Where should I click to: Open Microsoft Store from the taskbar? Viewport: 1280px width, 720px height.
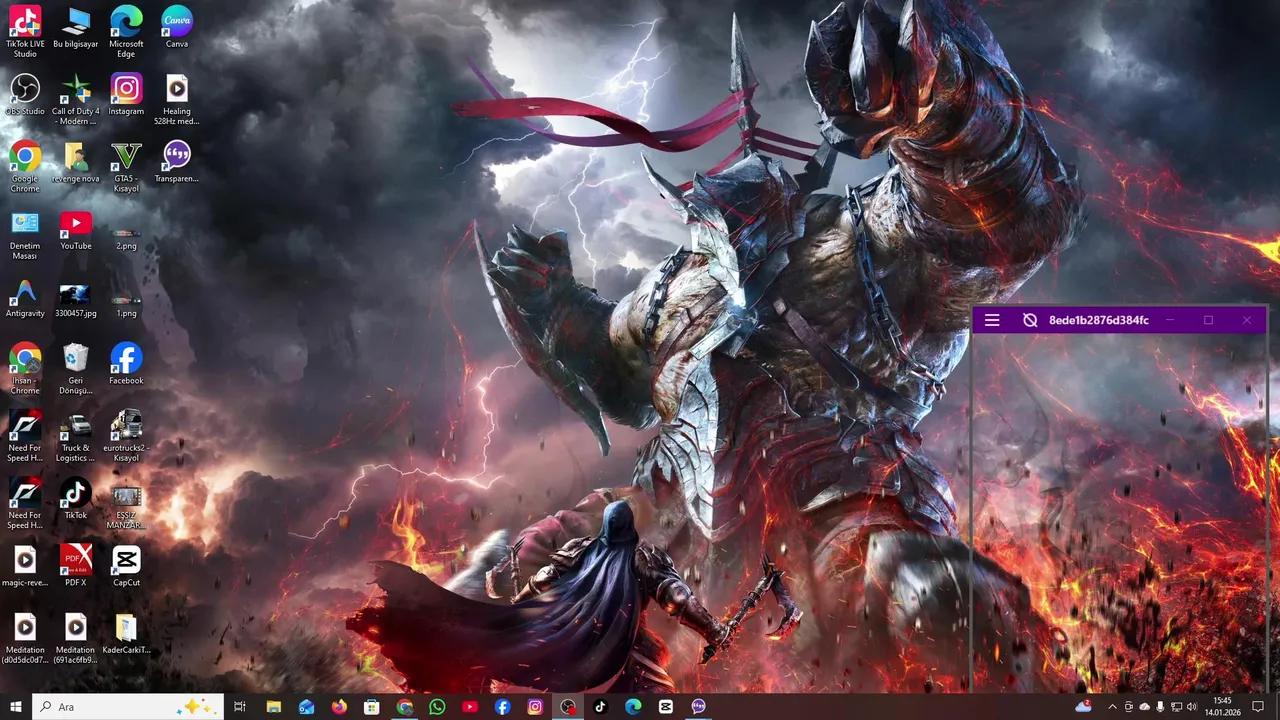[372, 707]
